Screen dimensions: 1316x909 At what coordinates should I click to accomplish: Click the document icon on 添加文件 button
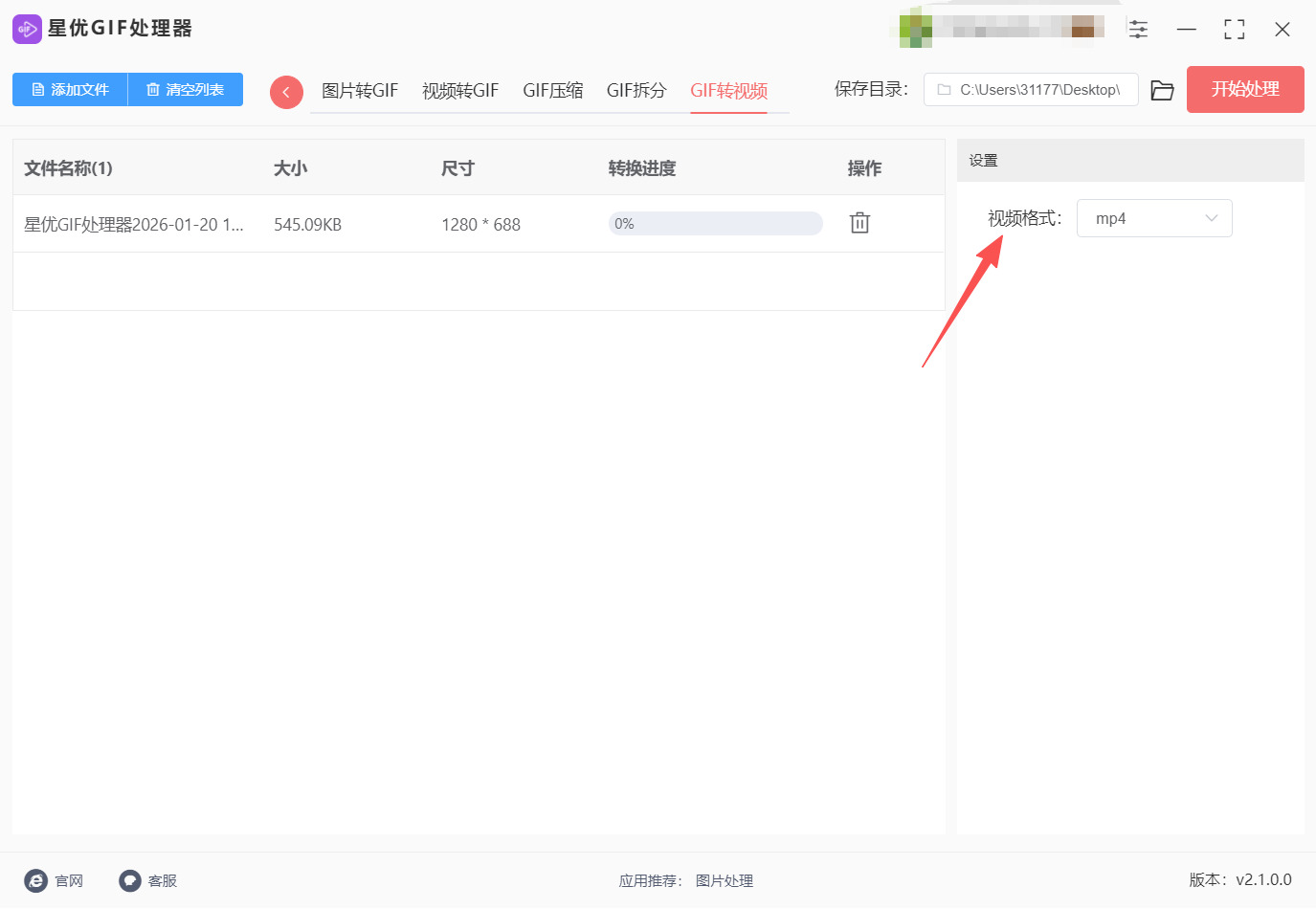(x=37, y=89)
